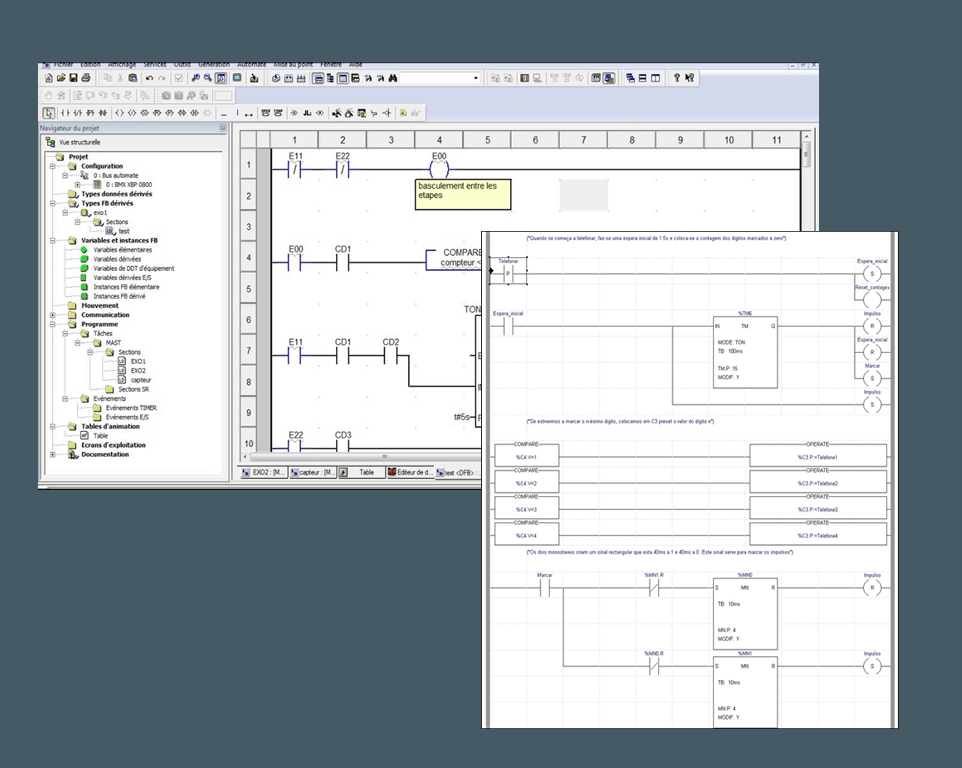The image size is (962, 768).
Task: Select the normally open contact tool
Action: (x=65, y=113)
